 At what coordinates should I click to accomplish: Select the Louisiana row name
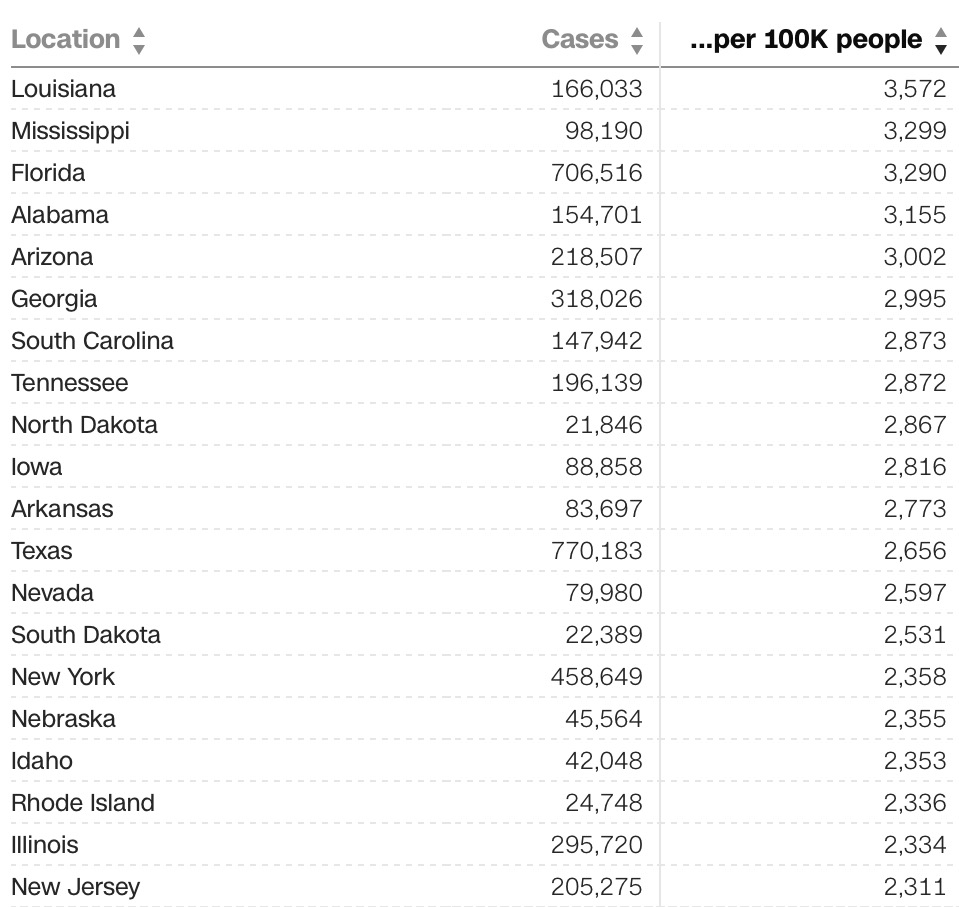coord(63,89)
